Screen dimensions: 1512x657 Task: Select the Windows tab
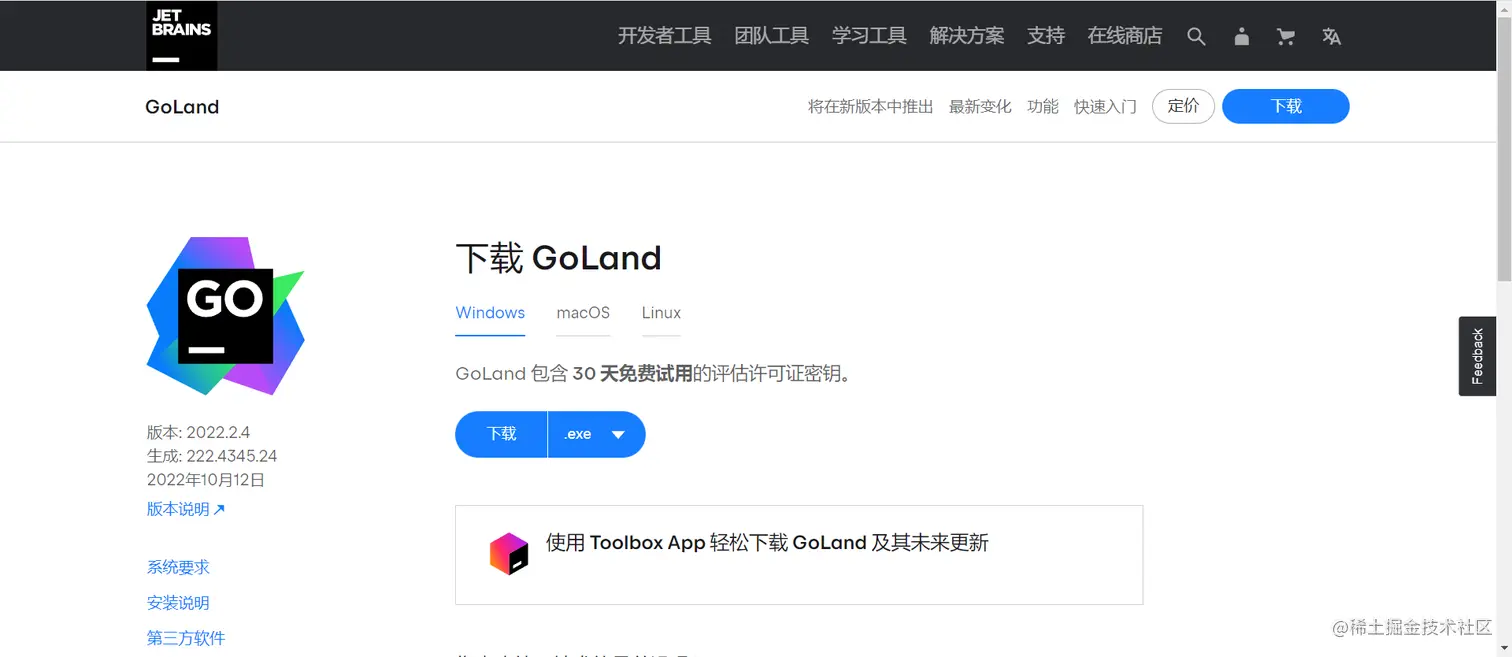pos(490,313)
